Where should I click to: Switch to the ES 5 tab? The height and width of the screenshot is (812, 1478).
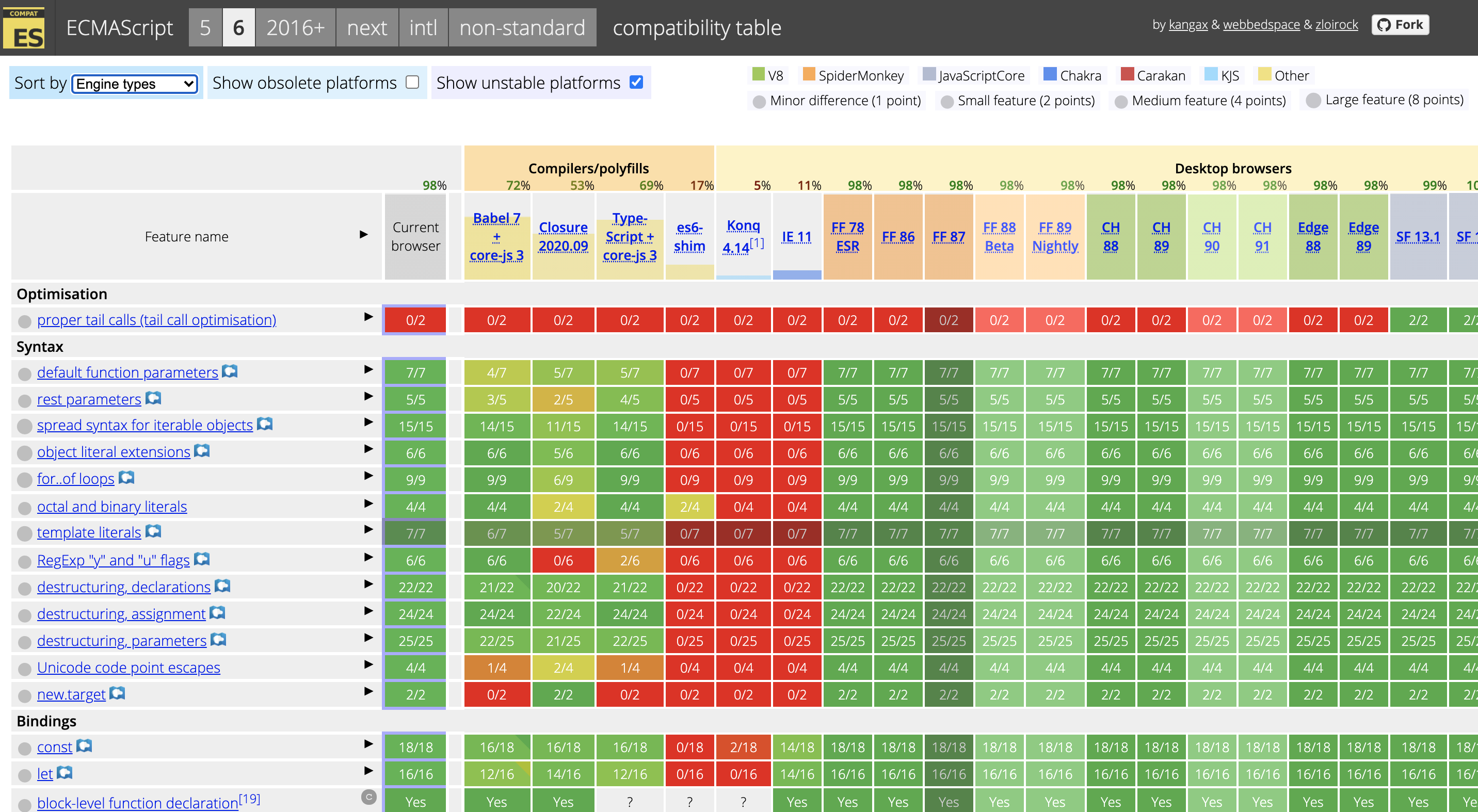tap(205, 27)
